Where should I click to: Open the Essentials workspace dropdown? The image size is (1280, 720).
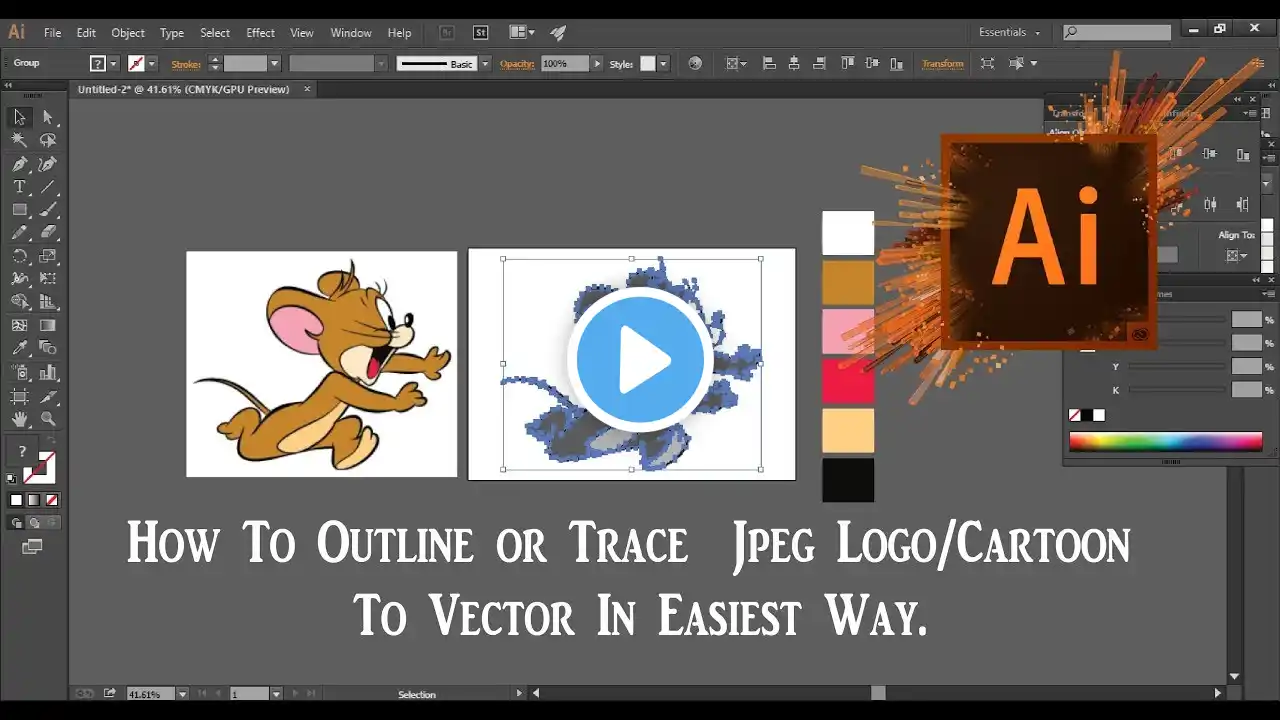1009,33
